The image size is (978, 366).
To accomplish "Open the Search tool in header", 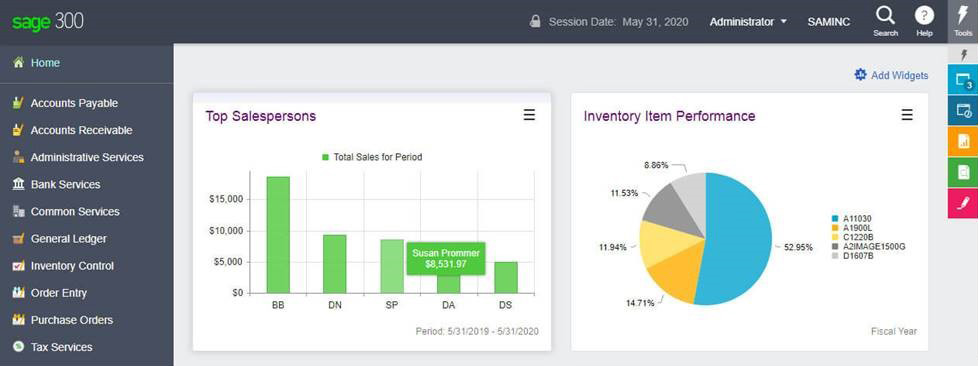I will pyautogui.click(x=885, y=21).
